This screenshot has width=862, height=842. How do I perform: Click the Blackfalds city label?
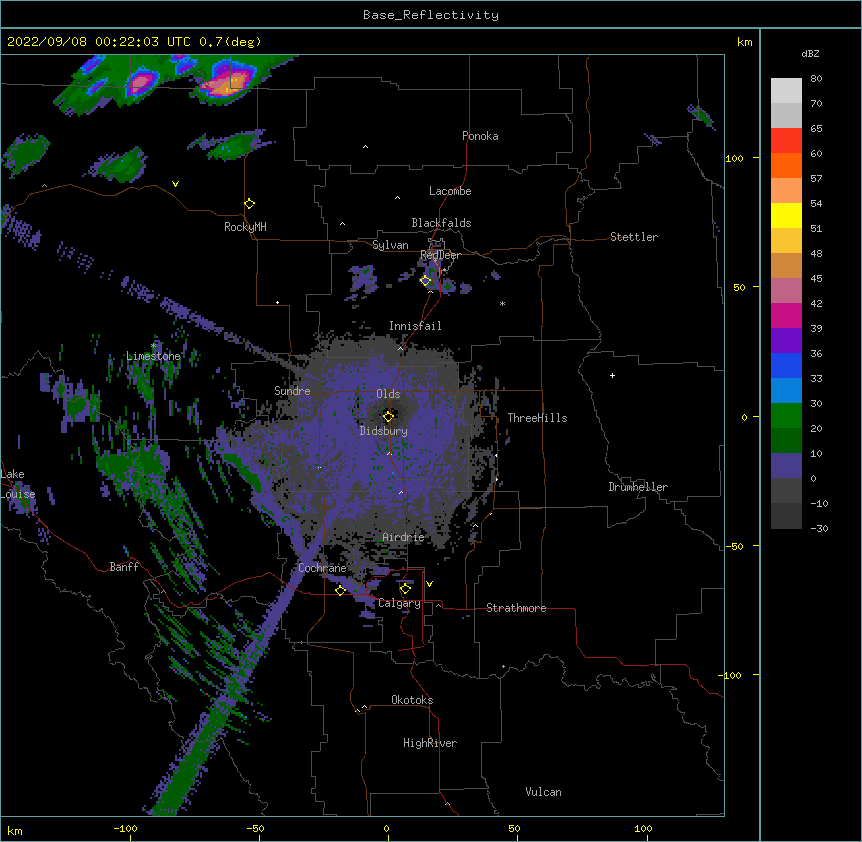(441, 223)
